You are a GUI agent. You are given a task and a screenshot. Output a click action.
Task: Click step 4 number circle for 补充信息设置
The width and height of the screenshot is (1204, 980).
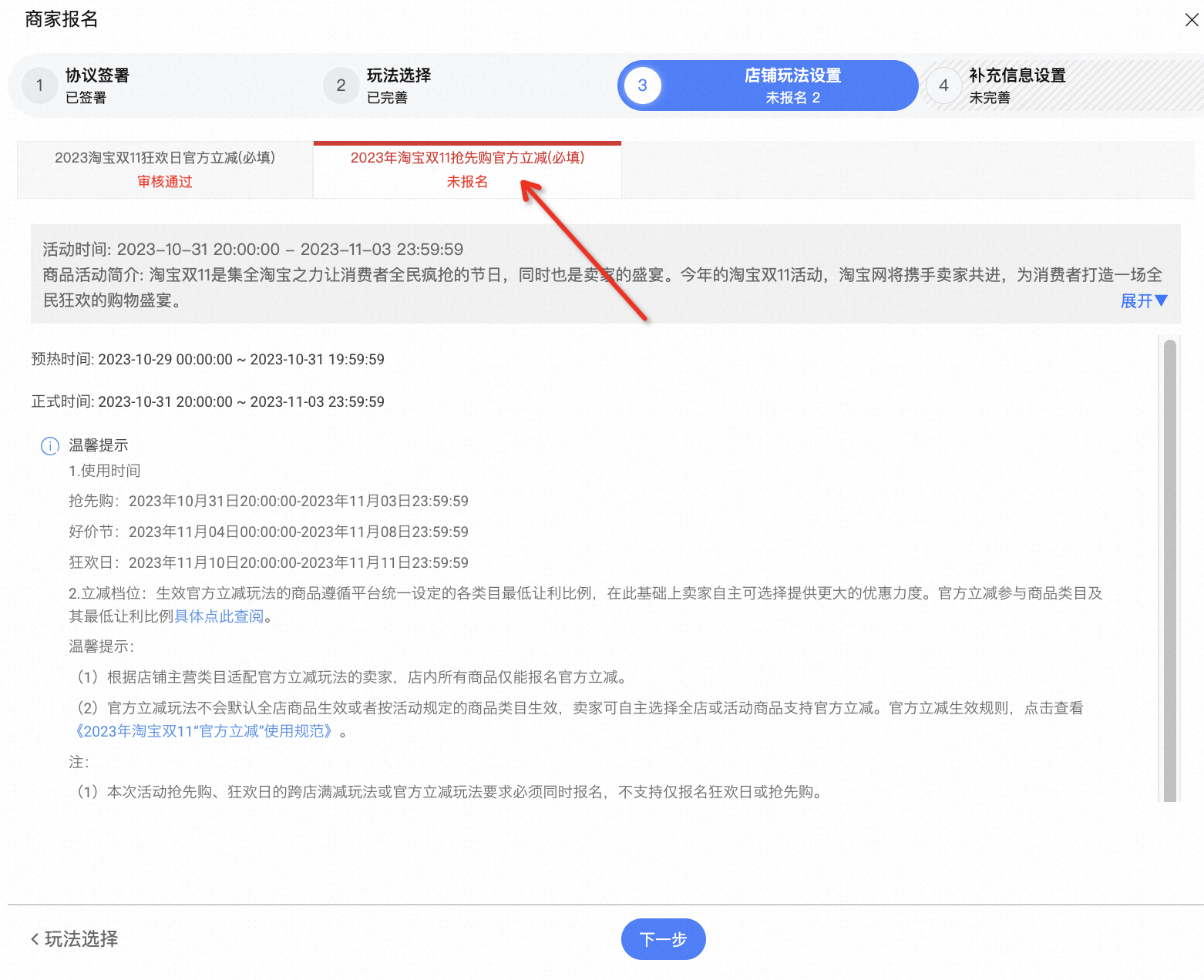944,86
